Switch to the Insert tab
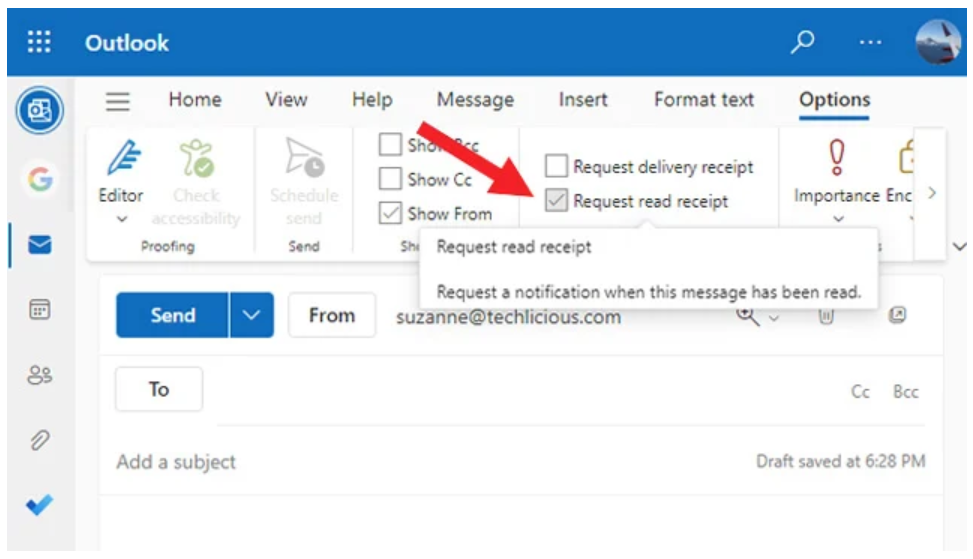 (x=583, y=100)
